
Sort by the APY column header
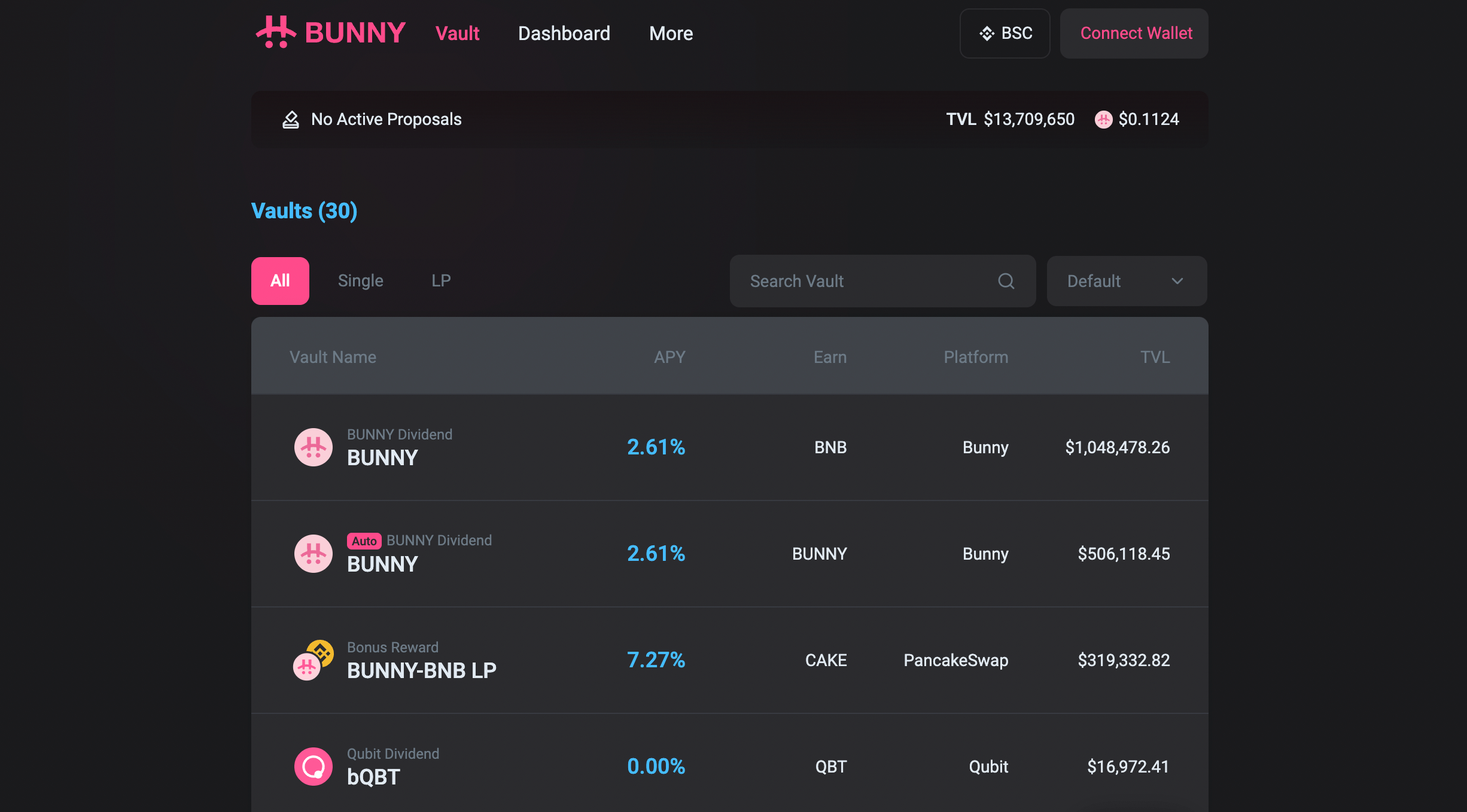669,357
